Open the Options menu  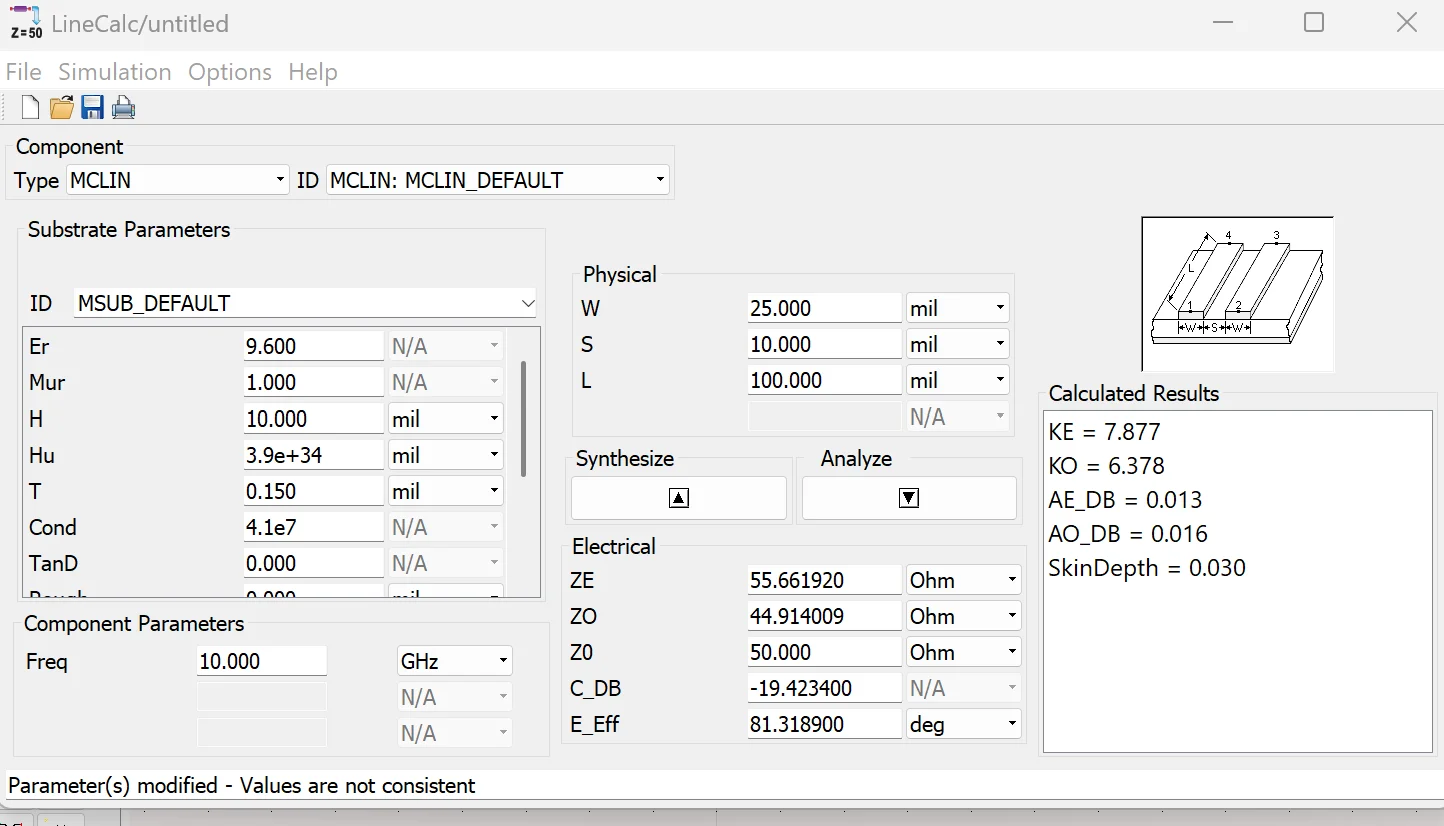pyautogui.click(x=230, y=72)
